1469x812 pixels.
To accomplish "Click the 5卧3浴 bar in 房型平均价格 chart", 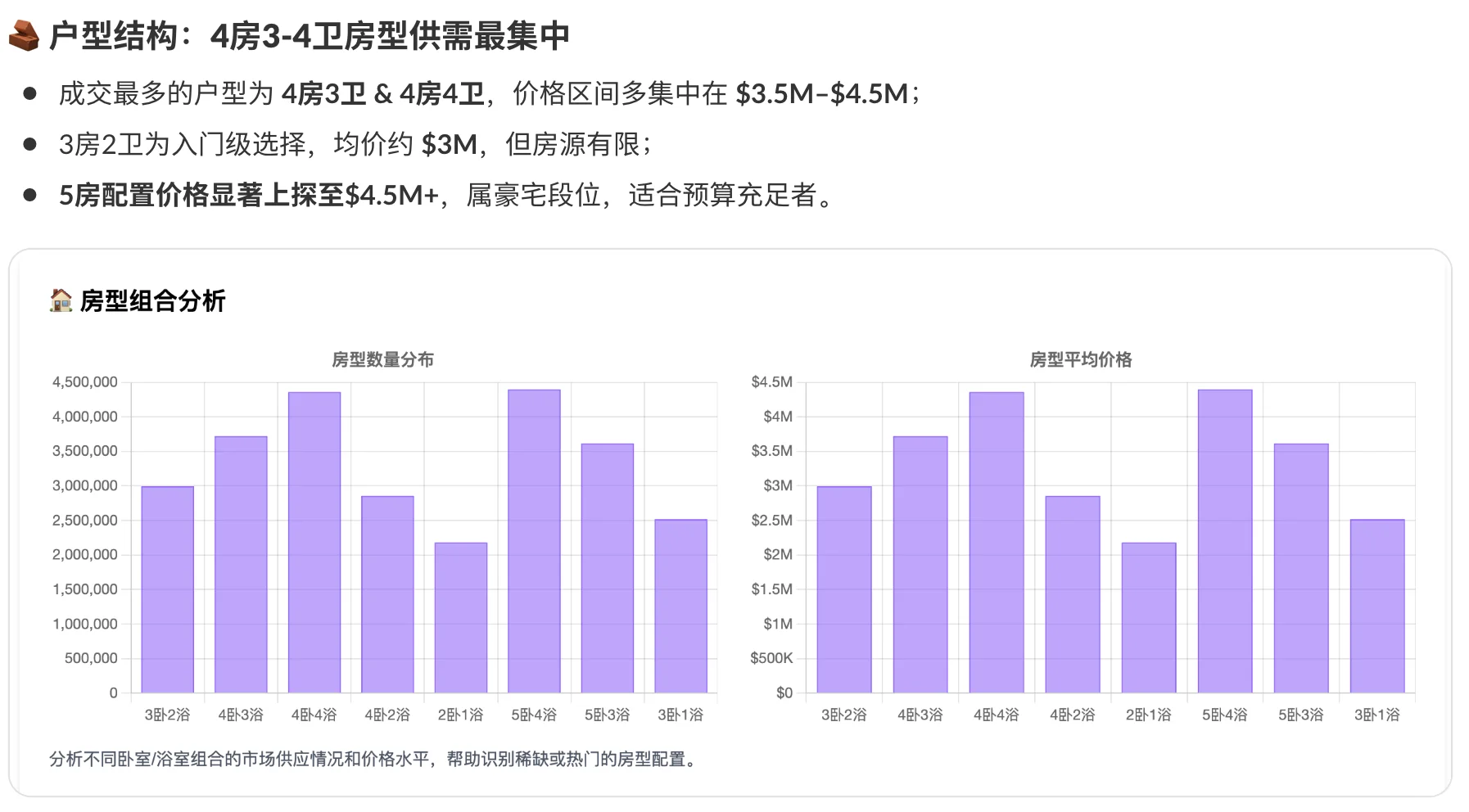I will pyautogui.click(x=1301, y=568).
